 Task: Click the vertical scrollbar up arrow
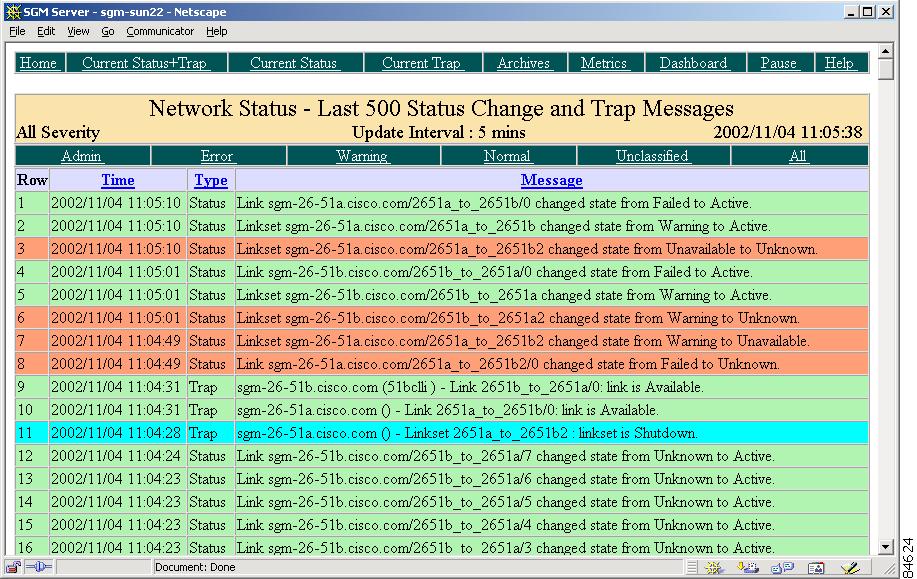tap(885, 51)
